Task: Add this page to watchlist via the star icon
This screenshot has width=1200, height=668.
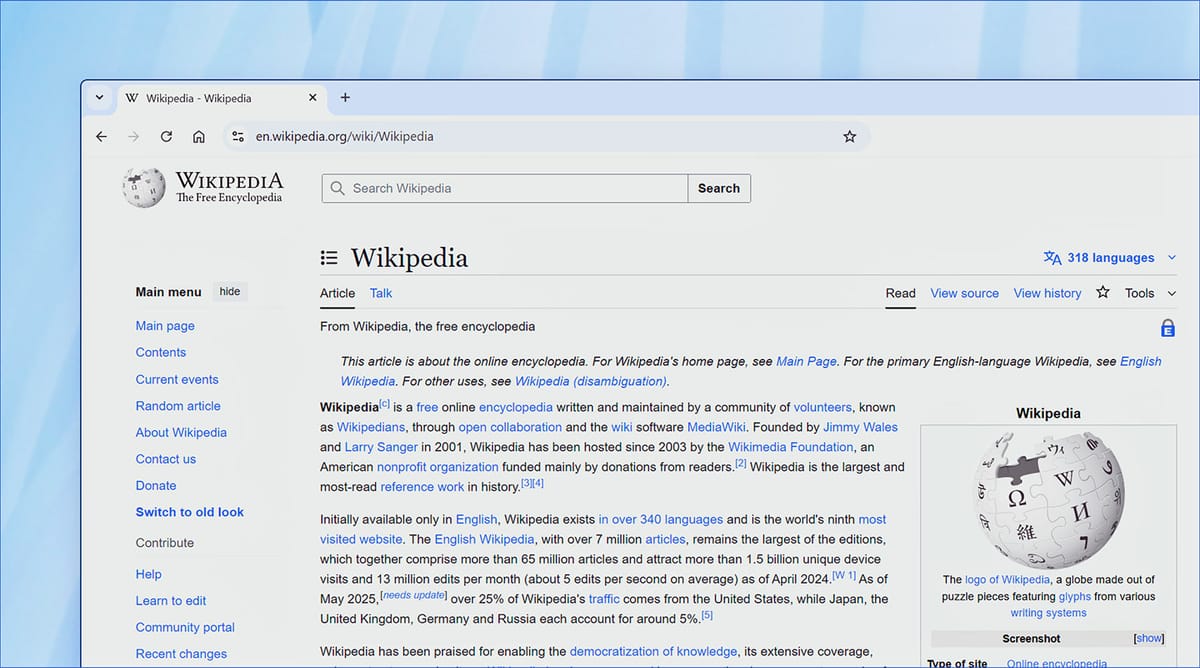Action: point(1102,293)
